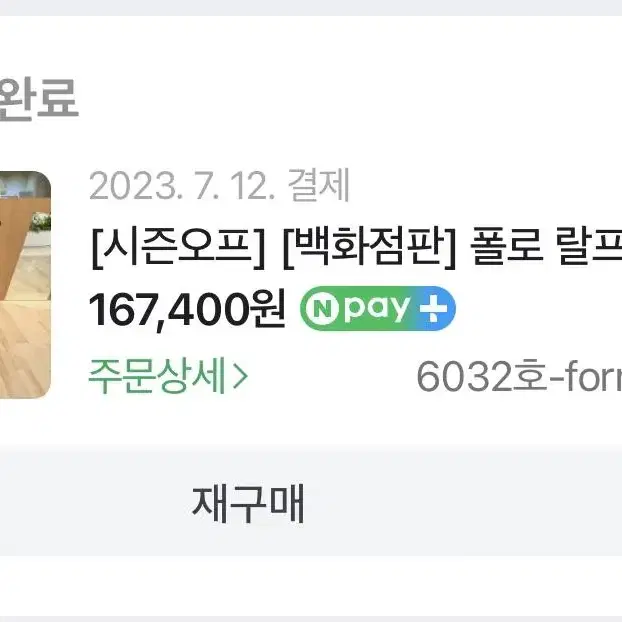Click the 재구매 repurchase button

tap(248, 504)
